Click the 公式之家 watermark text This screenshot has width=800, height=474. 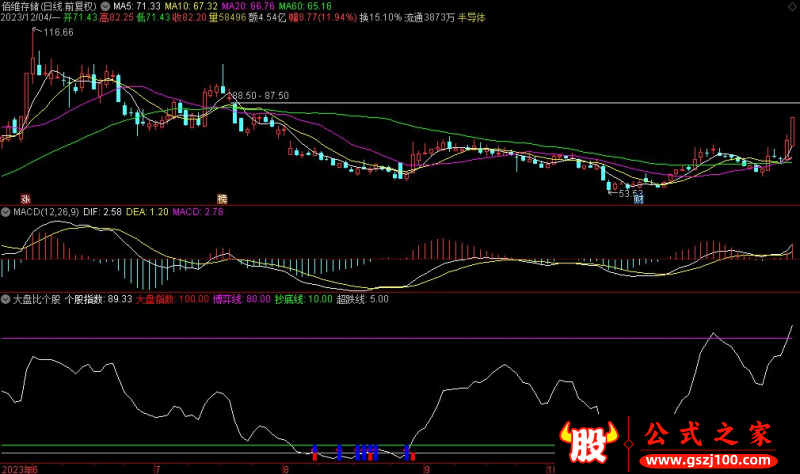click(x=707, y=435)
